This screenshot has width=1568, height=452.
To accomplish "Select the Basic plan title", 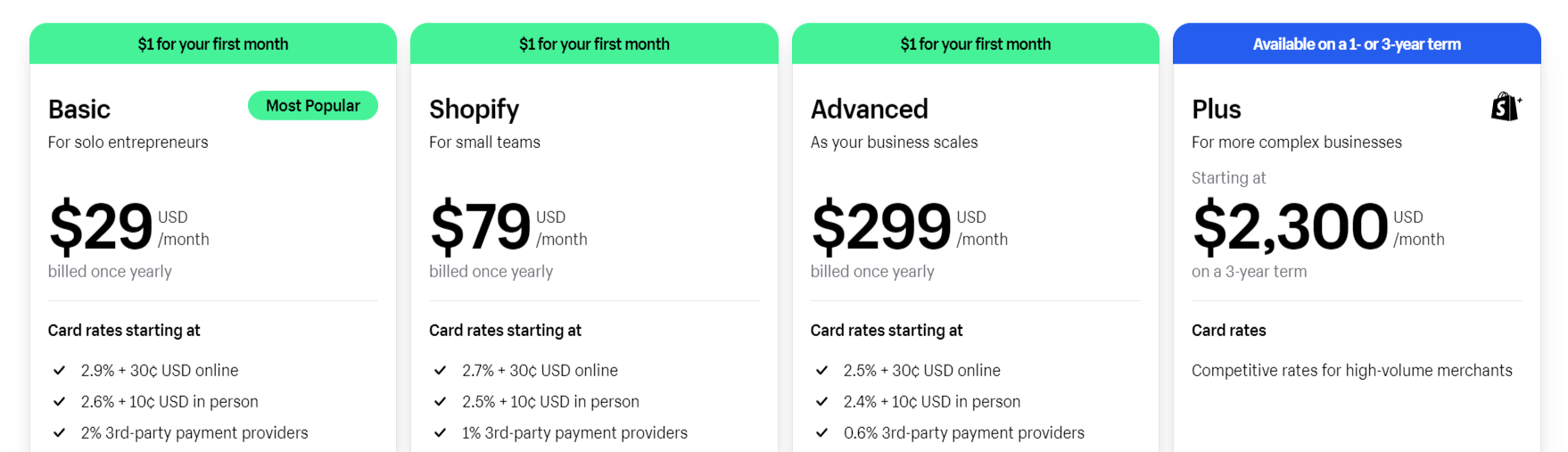I will coord(79,109).
